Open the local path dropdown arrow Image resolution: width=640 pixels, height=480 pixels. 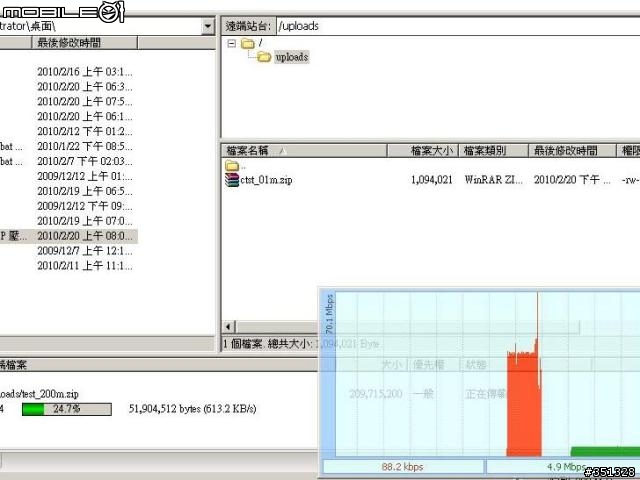pyautogui.click(x=208, y=27)
